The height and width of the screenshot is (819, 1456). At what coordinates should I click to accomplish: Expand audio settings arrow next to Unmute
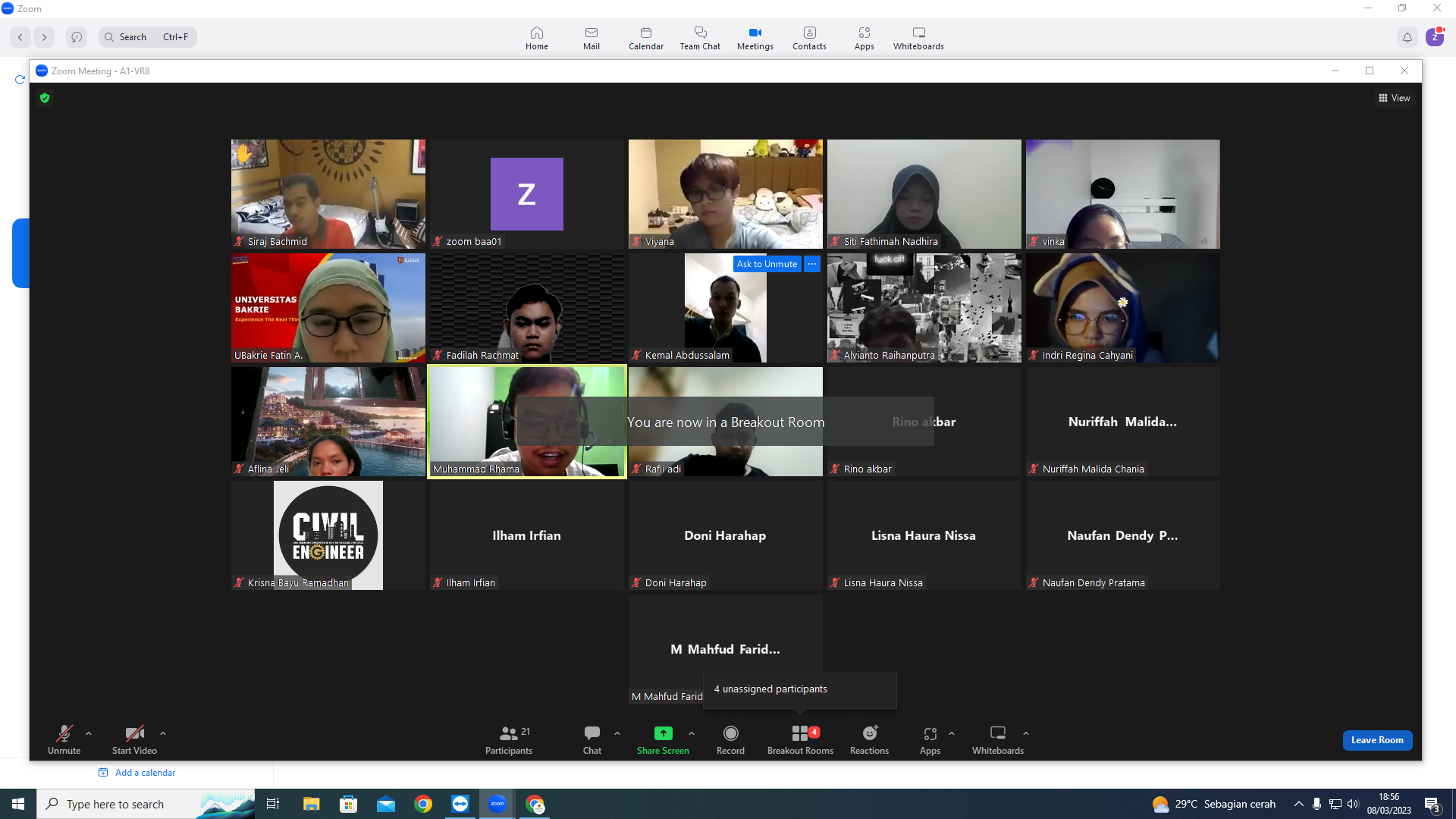click(x=89, y=733)
